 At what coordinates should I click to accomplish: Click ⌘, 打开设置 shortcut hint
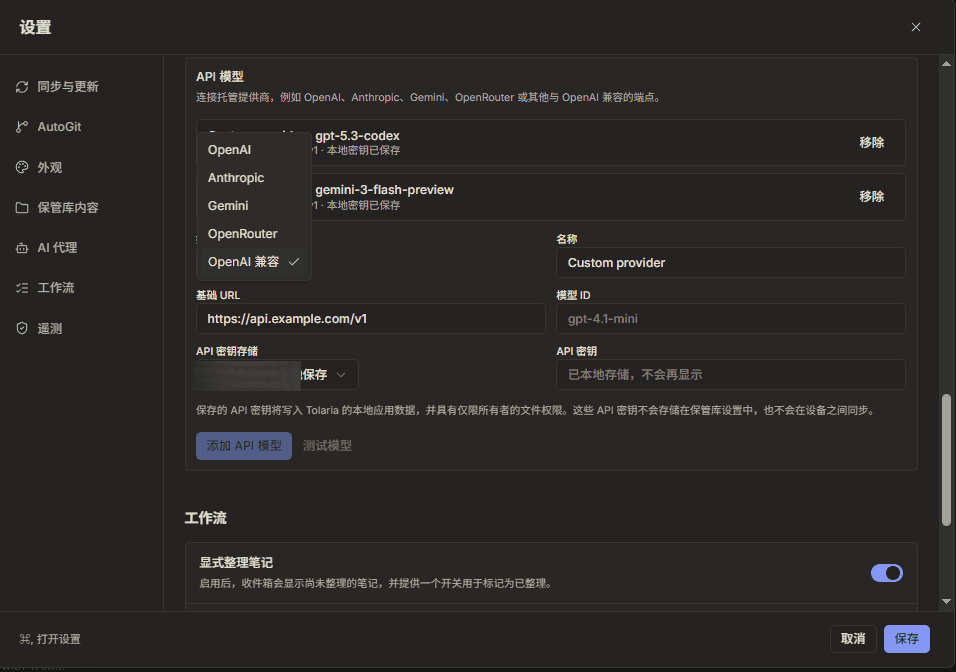50,639
